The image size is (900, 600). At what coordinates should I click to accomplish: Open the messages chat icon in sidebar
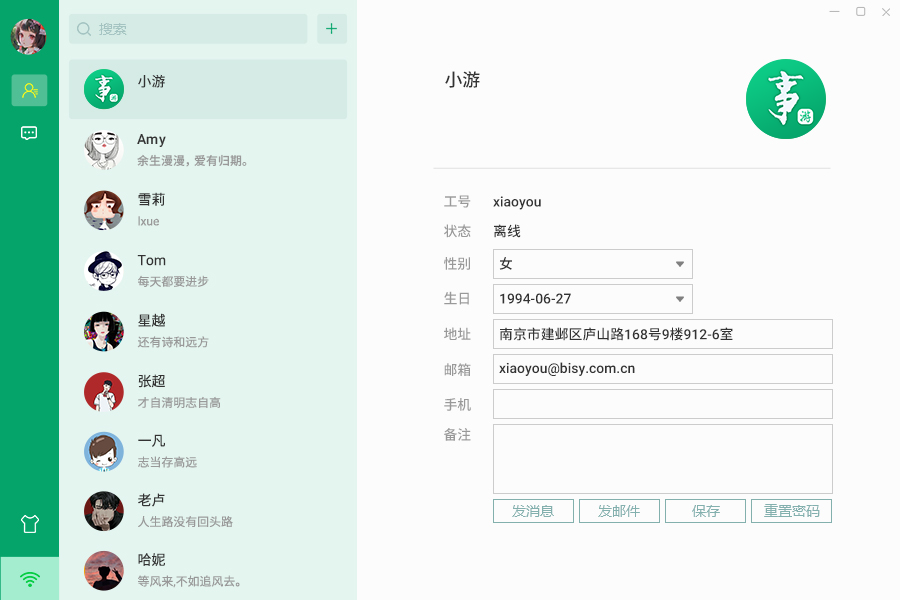(29, 133)
